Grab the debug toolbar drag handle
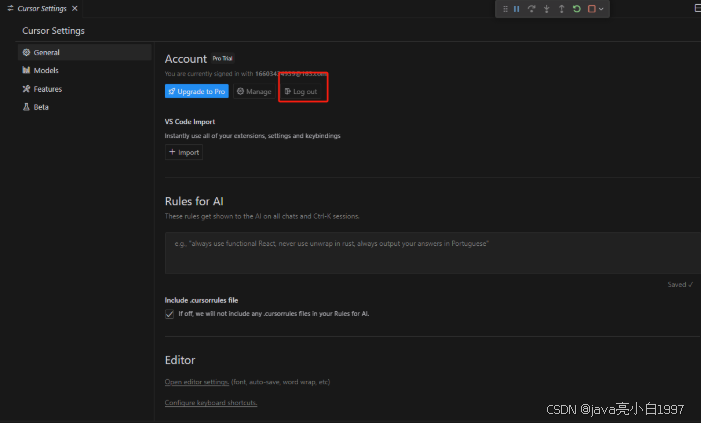This screenshot has height=423, width=701. point(505,9)
